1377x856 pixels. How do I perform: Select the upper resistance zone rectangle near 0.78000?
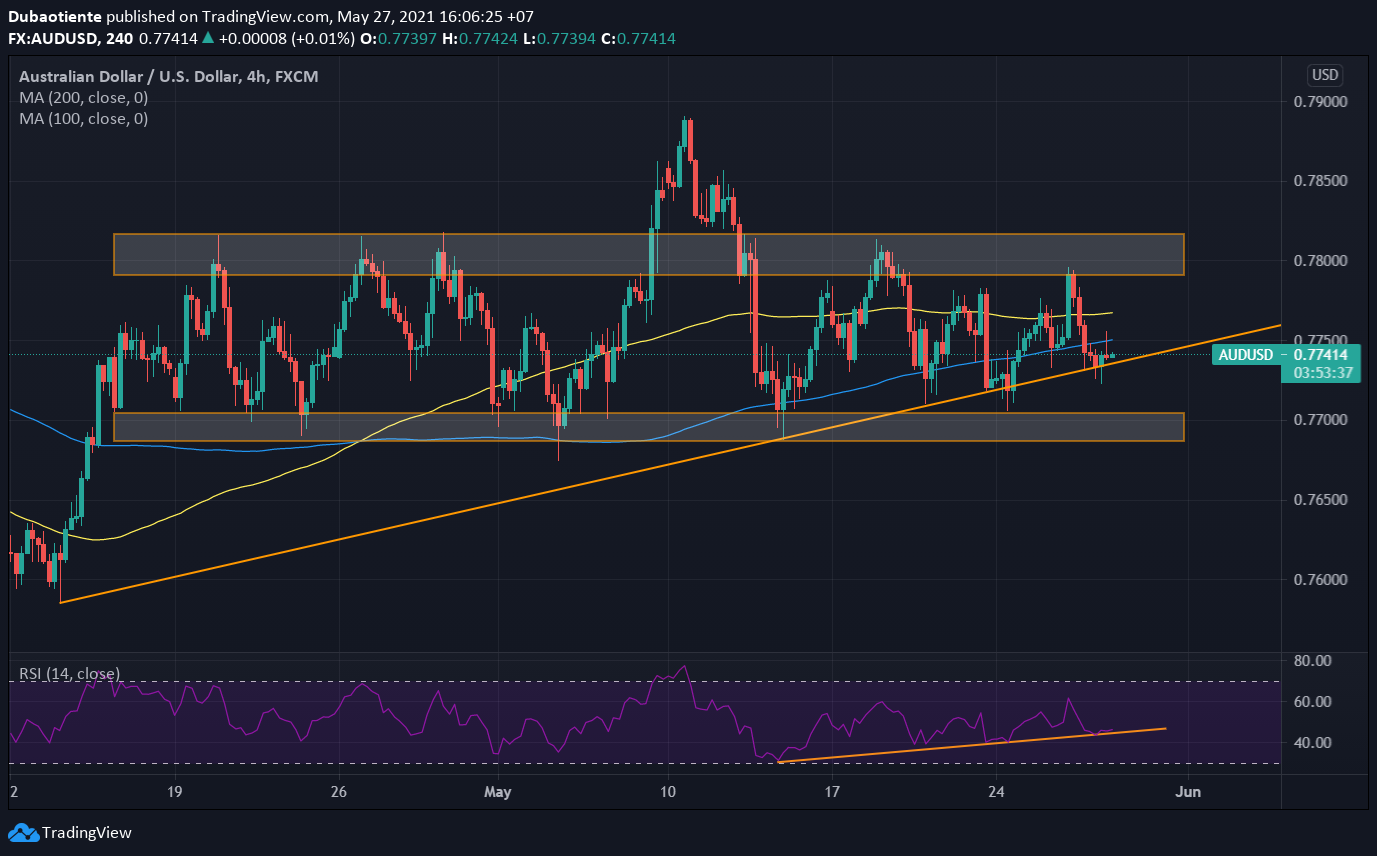(x=649, y=254)
